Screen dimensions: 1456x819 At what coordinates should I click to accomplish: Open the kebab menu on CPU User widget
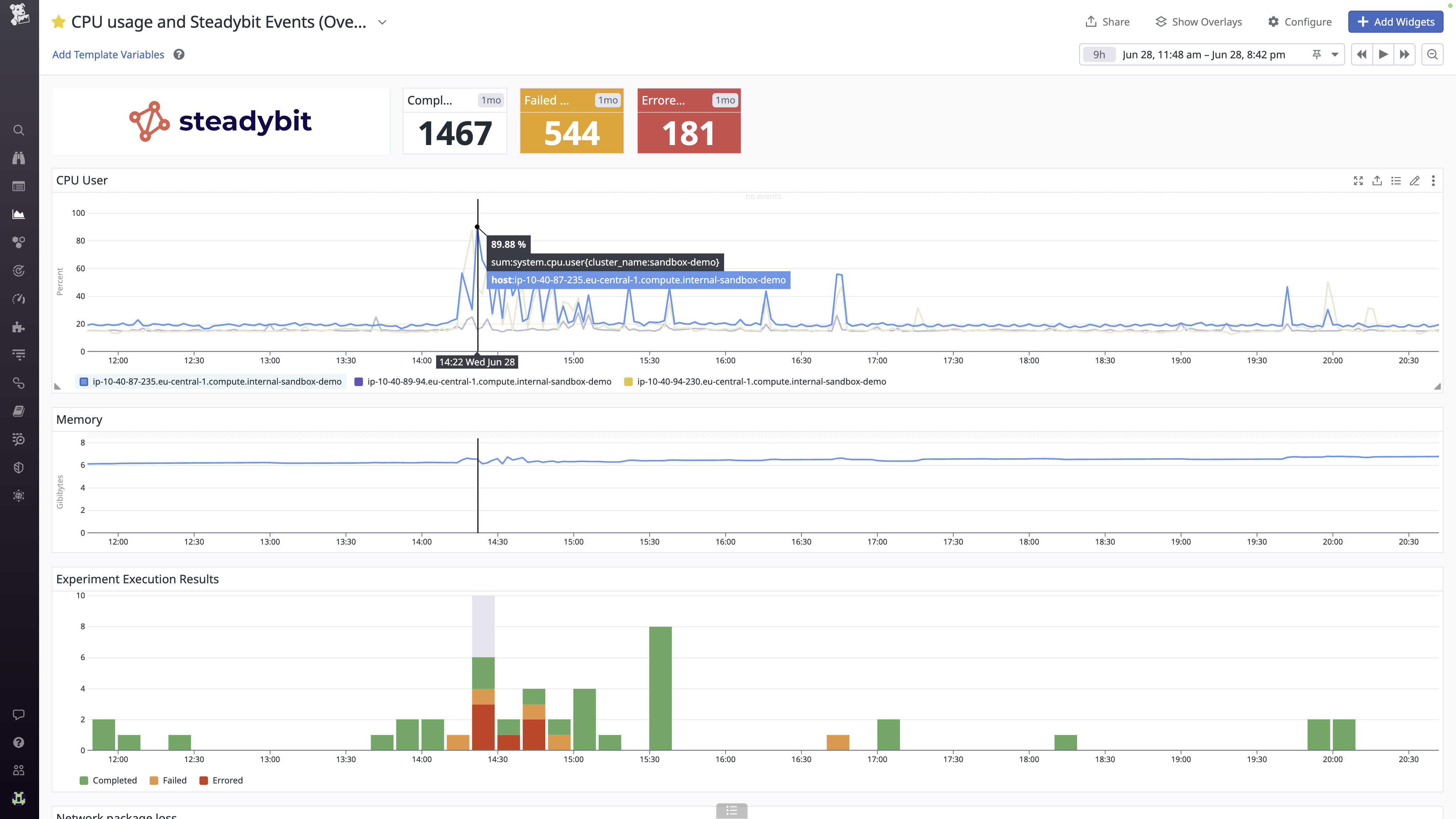[1434, 181]
